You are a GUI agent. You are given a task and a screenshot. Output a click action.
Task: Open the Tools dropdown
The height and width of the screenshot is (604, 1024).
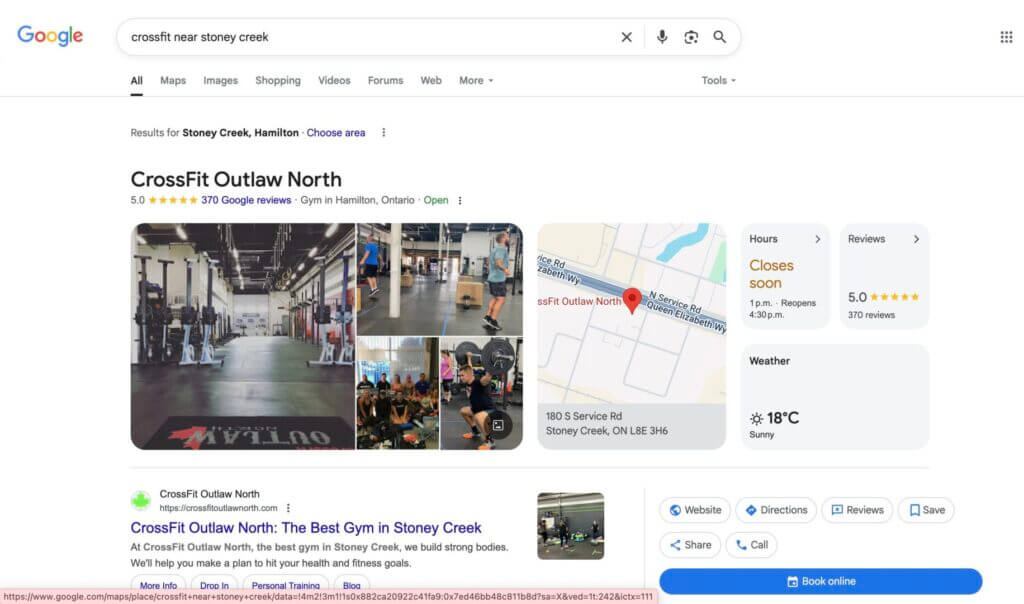[718, 80]
